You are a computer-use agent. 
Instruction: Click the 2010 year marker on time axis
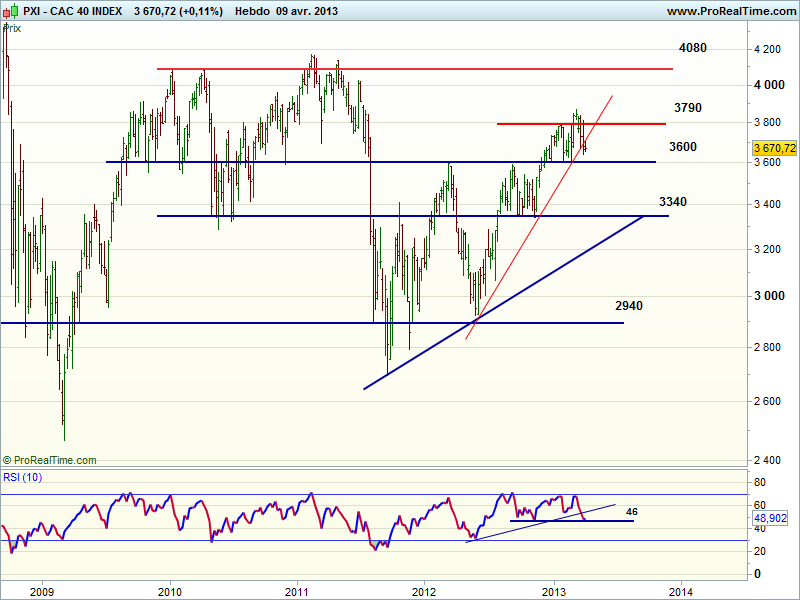coord(170,590)
